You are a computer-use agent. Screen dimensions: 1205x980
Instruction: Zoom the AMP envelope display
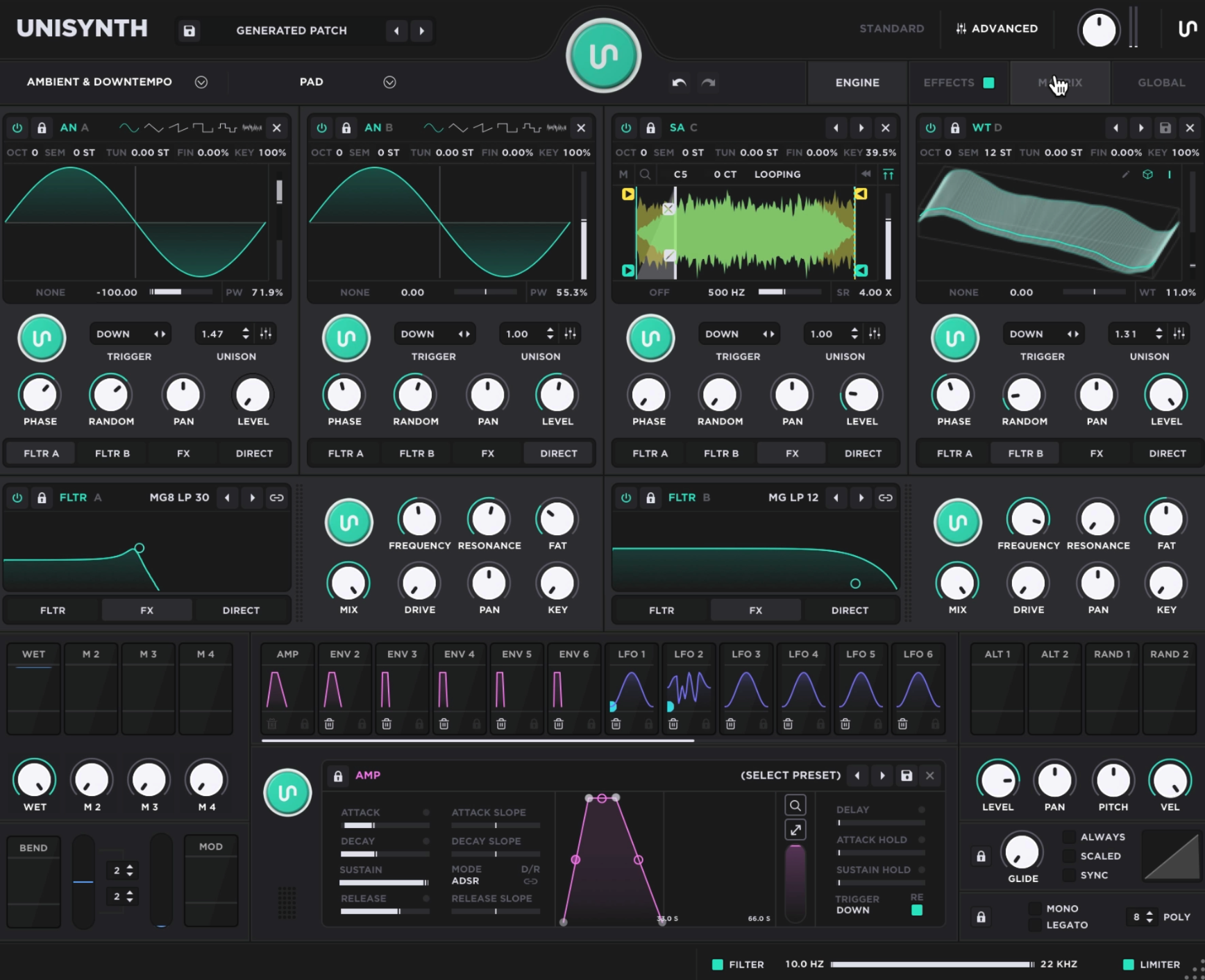[795, 805]
